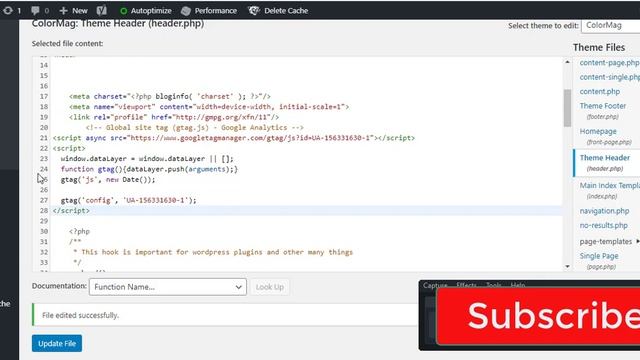Screen dimensions: 640x360
Task: Click the code editor vertical scrollbar thumb
Action: [x=567, y=108]
